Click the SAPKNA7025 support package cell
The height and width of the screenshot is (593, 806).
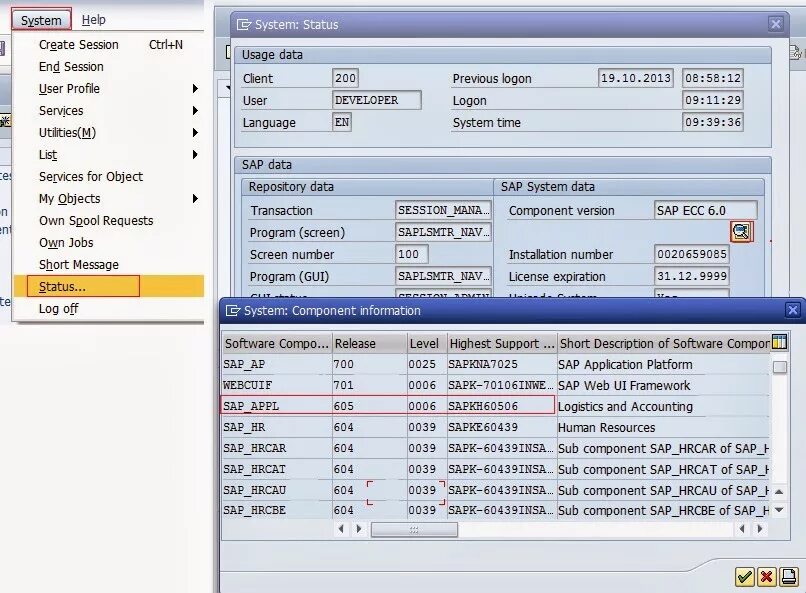[x=501, y=364]
